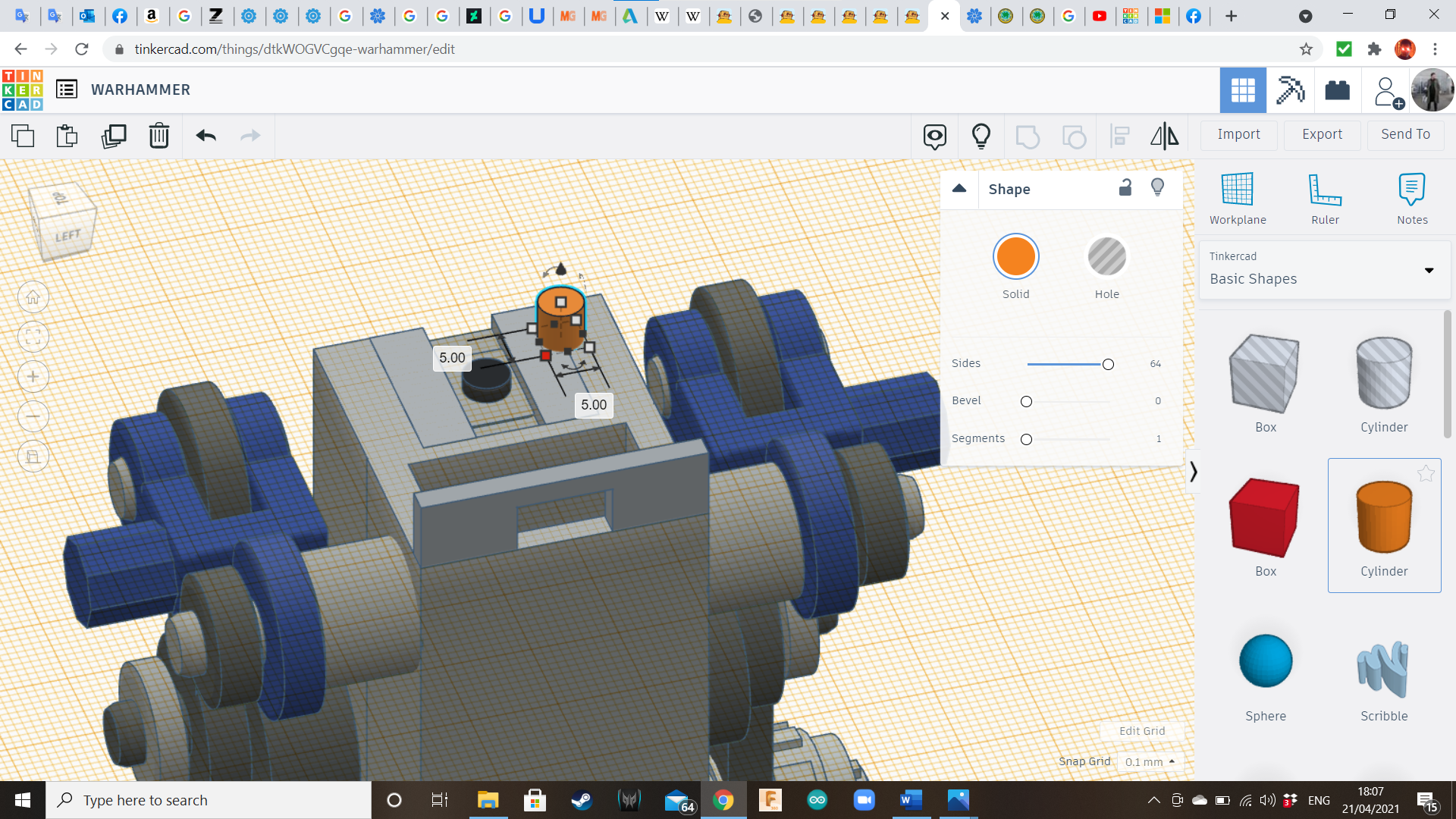Set shape to Solid orange

(1015, 257)
